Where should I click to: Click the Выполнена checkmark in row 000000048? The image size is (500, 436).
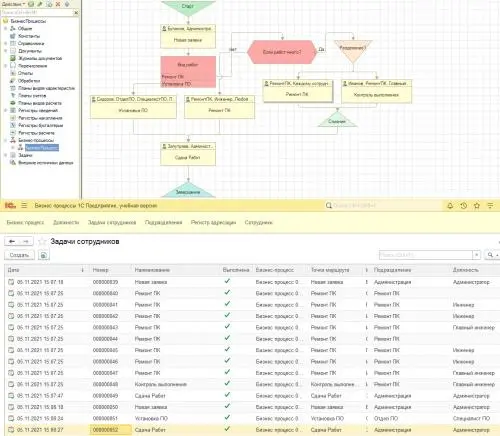pyautogui.click(x=227, y=384)
